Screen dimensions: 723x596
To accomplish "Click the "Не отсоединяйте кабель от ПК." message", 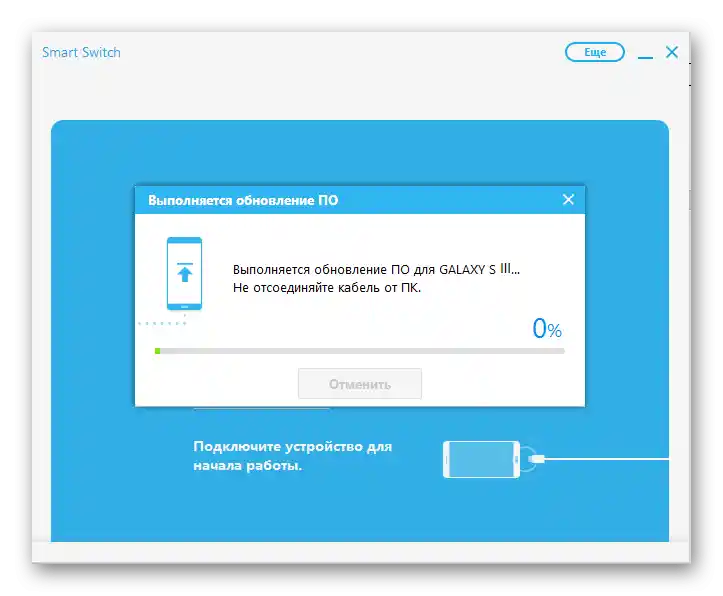I will click(x=326, y=288).
